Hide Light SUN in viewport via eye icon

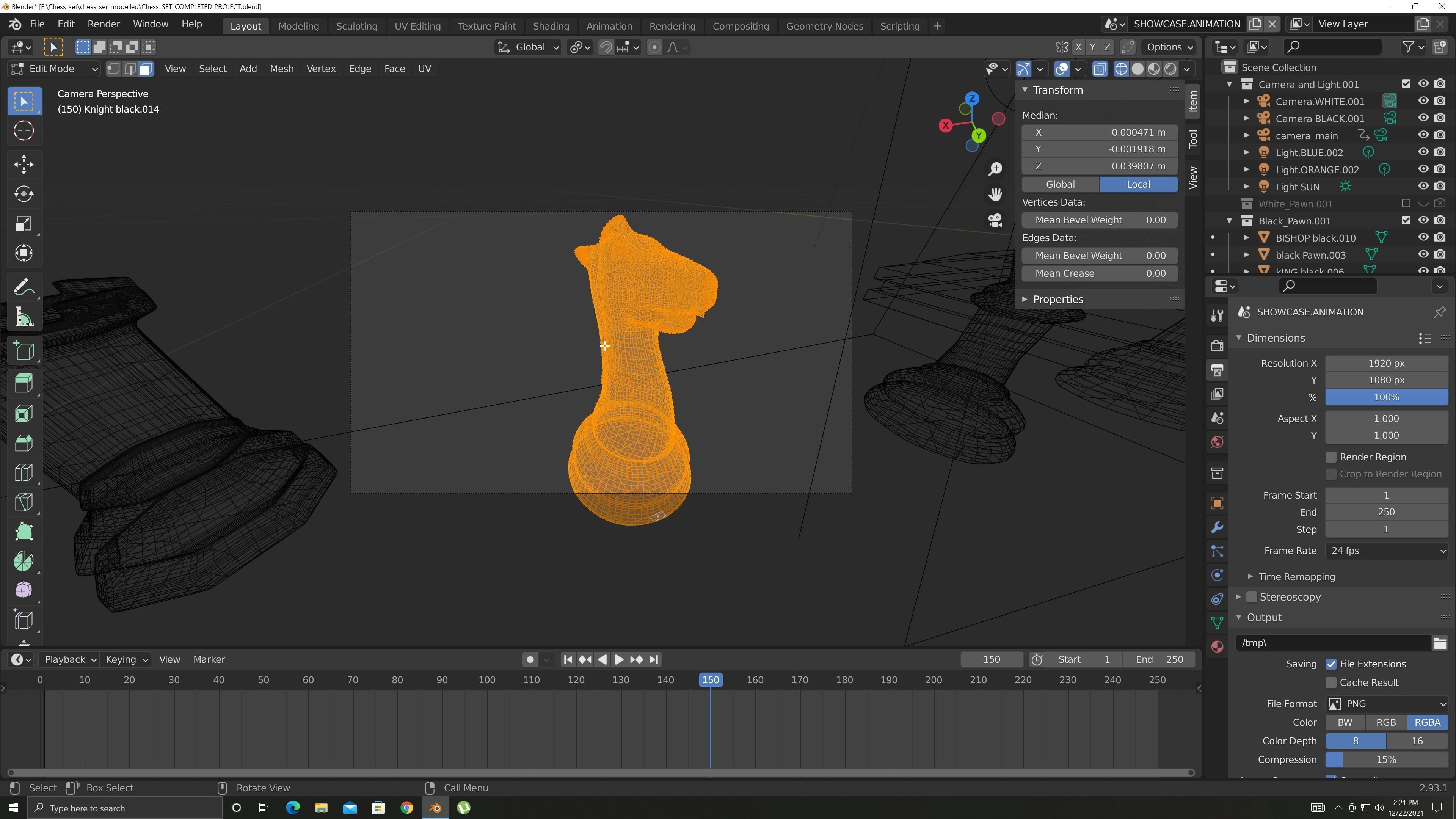(1423, 187)
